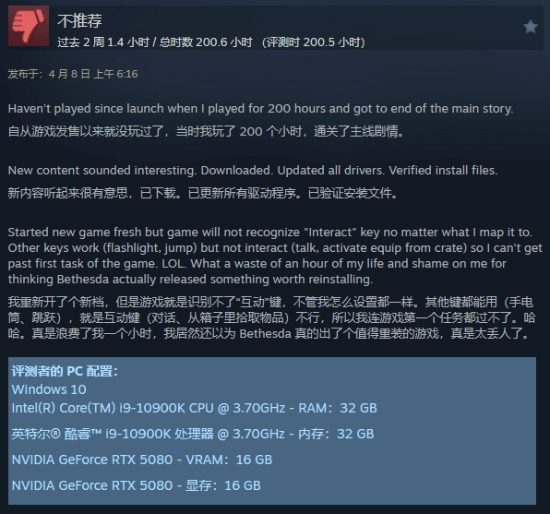Select the line starting 自从游戏发售以来

coord(206,132)
